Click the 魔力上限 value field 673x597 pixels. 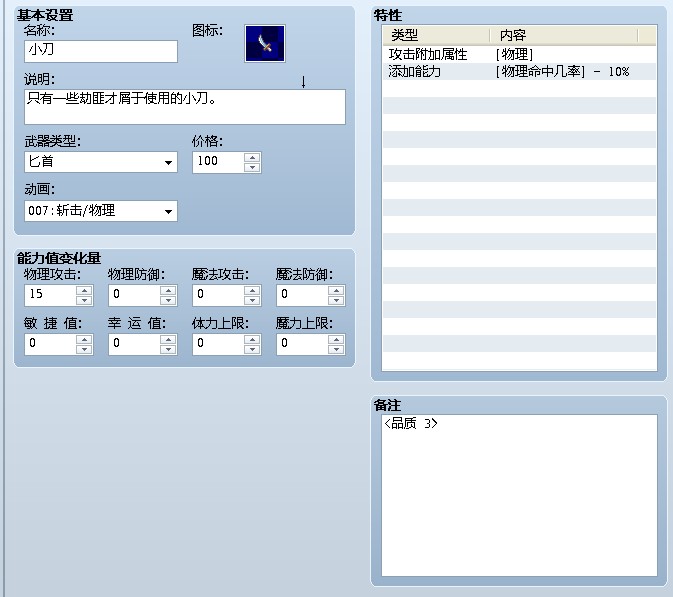(x=302, y=344)
